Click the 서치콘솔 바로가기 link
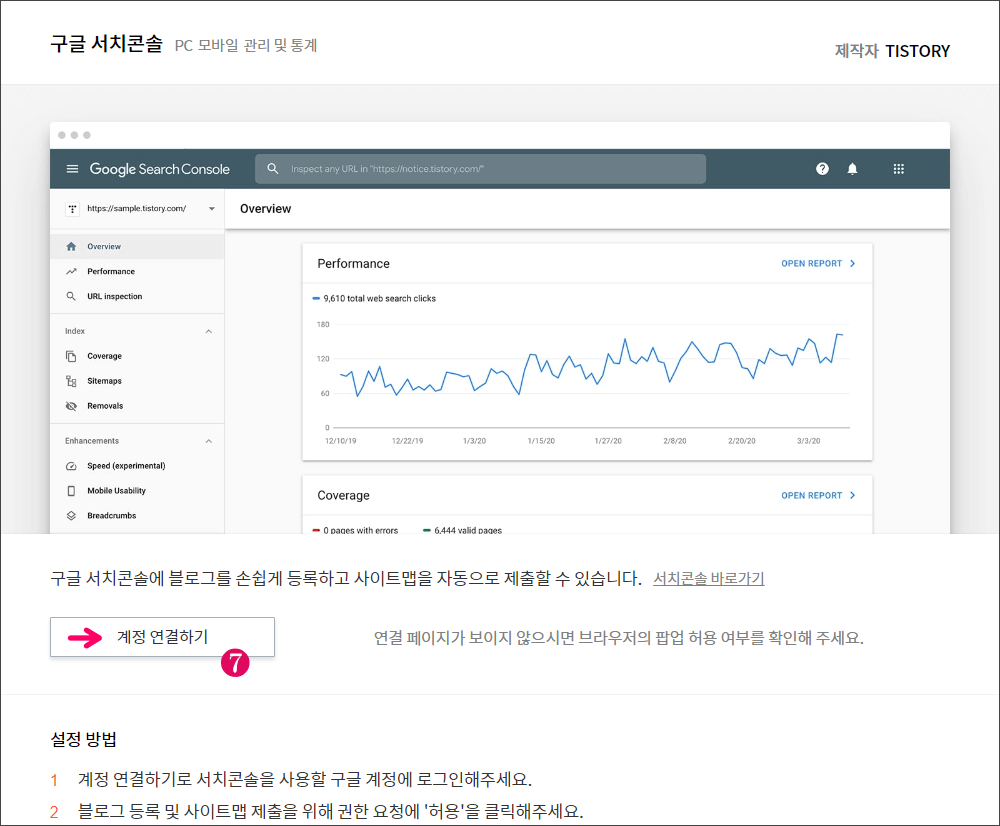This screenshot has height=826, width=1000. 709,579
